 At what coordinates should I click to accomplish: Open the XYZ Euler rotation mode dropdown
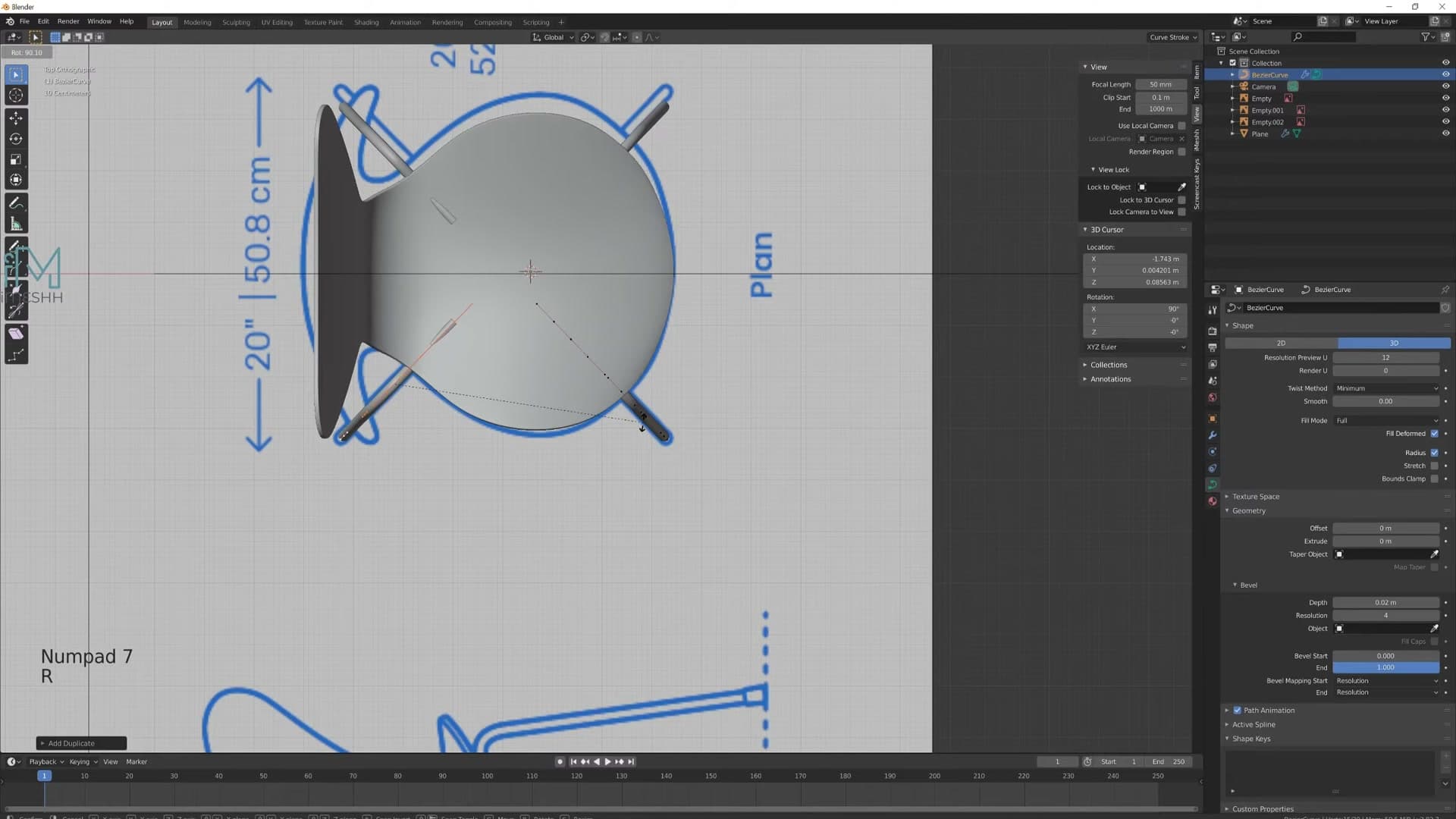1135,347
